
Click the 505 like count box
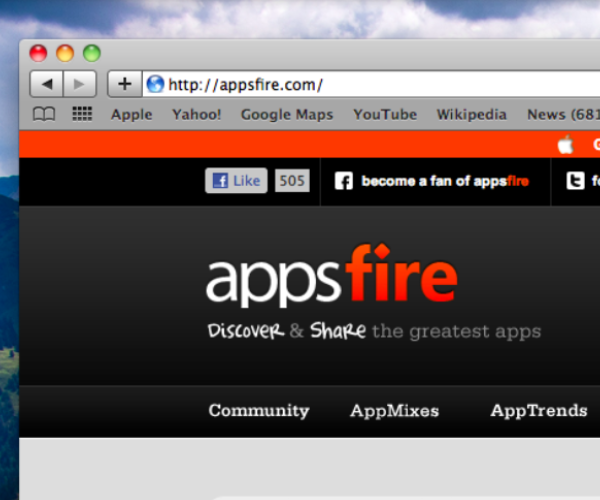[292, 181]
